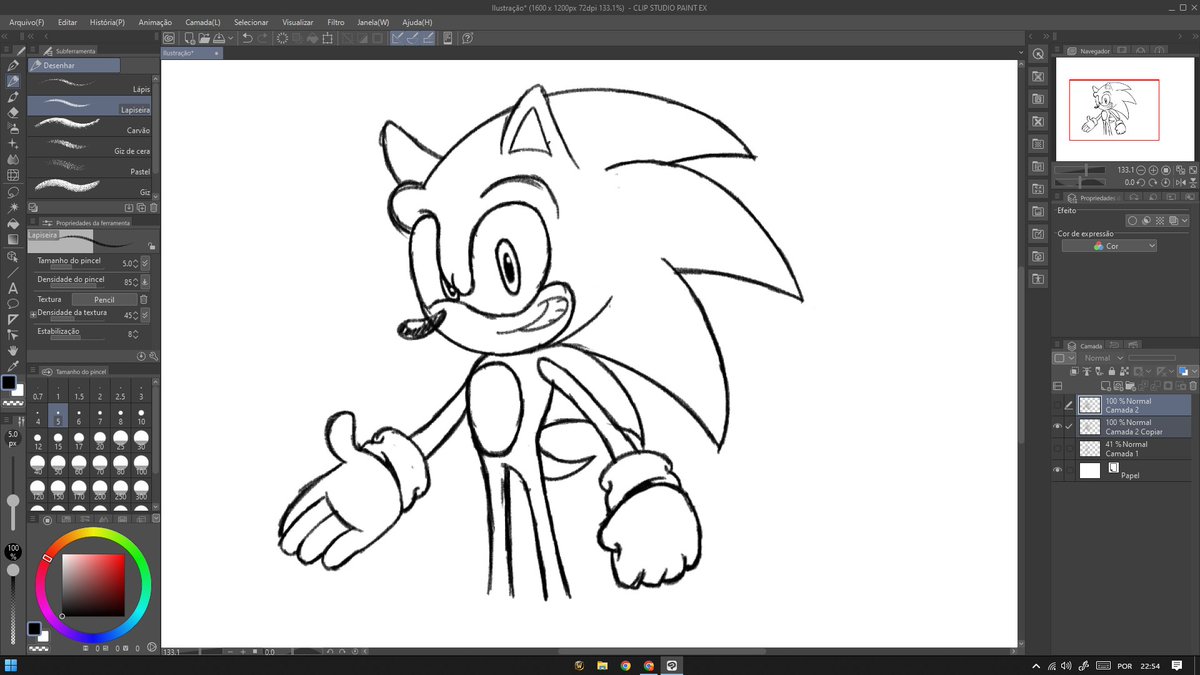1200x675 pixels.
Task: Show the Camada 1 layer visibility
Action: coord(1058,448)
